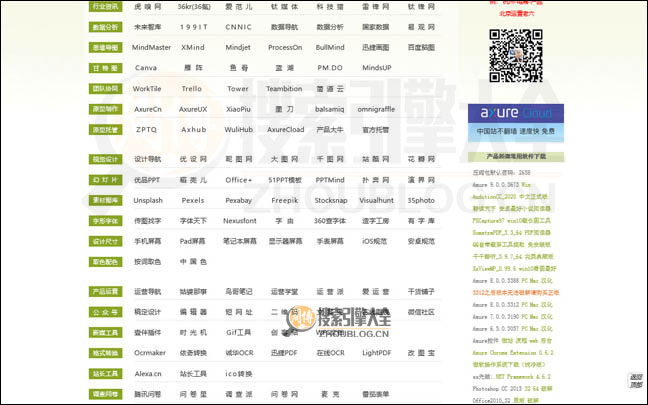Go to the 360查字体 link

click(330, 221)
